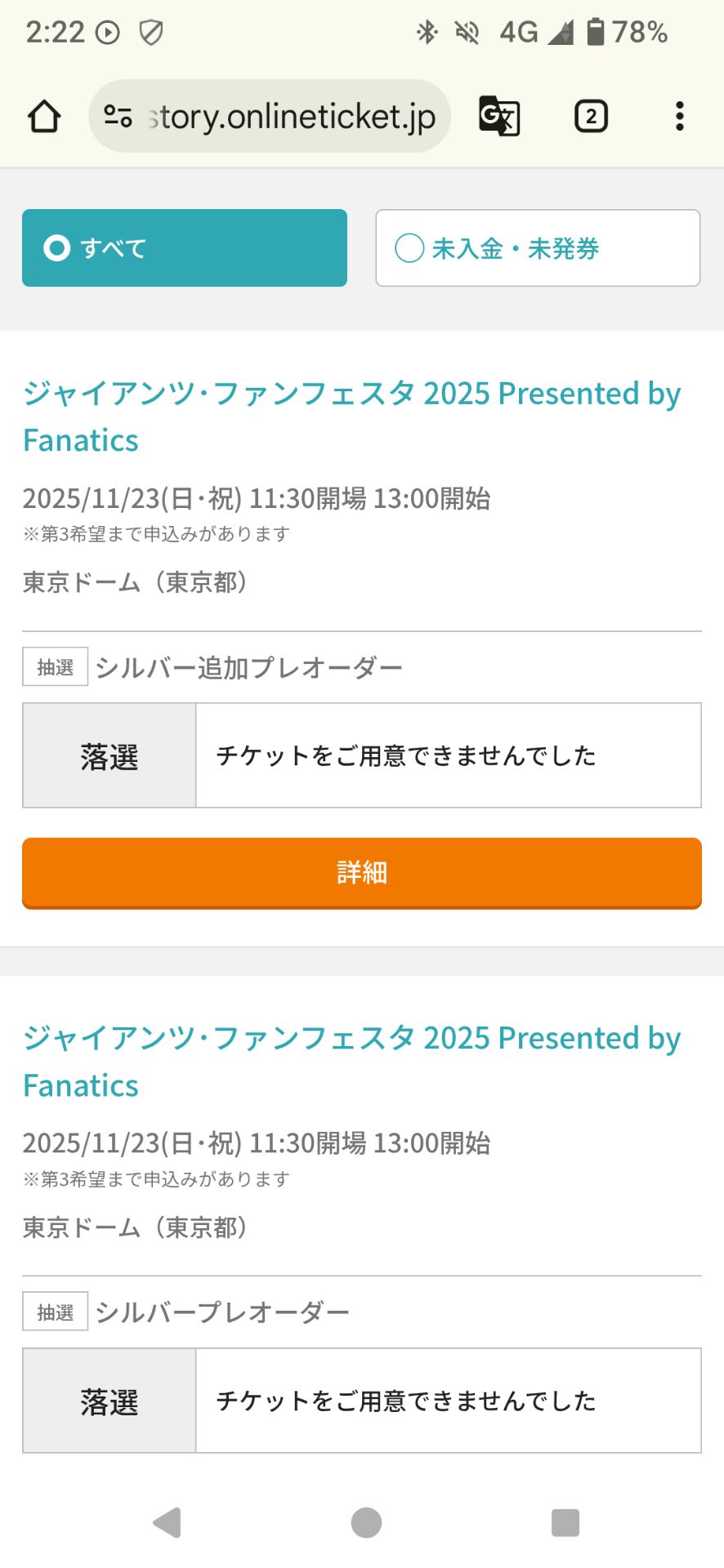724x1568 pixels.
Task: Tap the orange 詳細 button
Action: [x=362, y=872]
